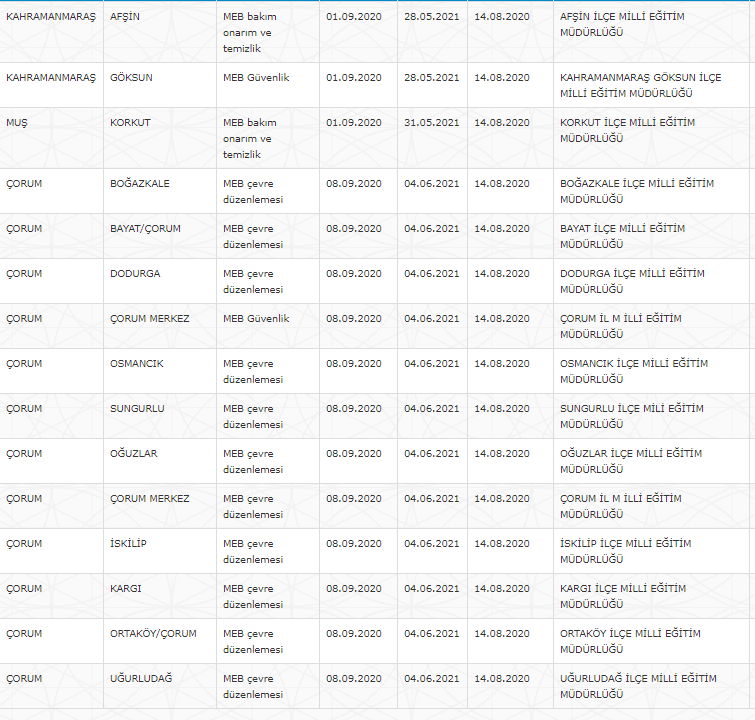Click MEB çevre düzenlemesi in İSKİLİP row
The height and width of the screenshot is (720, 755).
253,551
